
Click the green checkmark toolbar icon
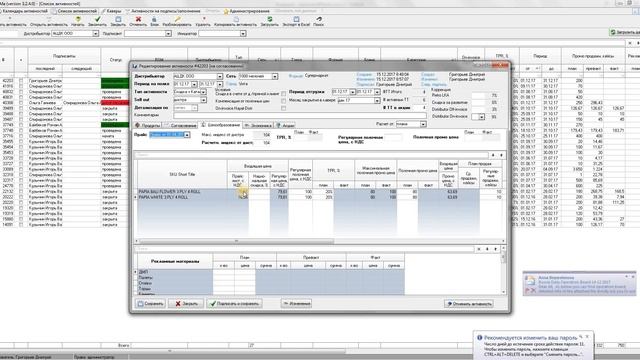[x=97, y=19]
